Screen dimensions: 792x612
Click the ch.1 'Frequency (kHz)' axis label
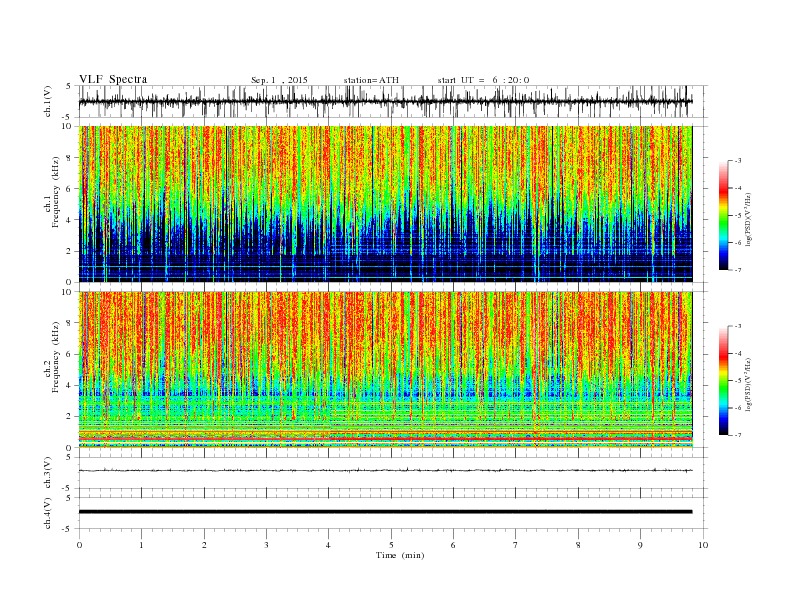click(x=56, y=192)
